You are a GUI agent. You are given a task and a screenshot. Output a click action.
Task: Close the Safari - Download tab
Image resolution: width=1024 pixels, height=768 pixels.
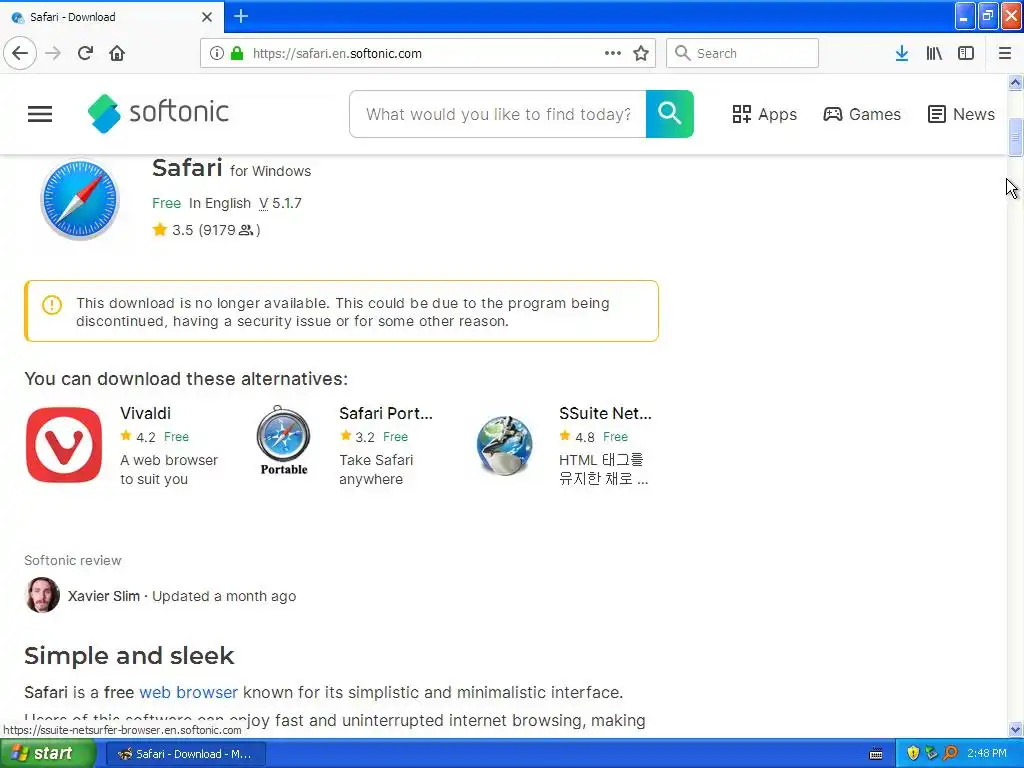pos(207,17)
